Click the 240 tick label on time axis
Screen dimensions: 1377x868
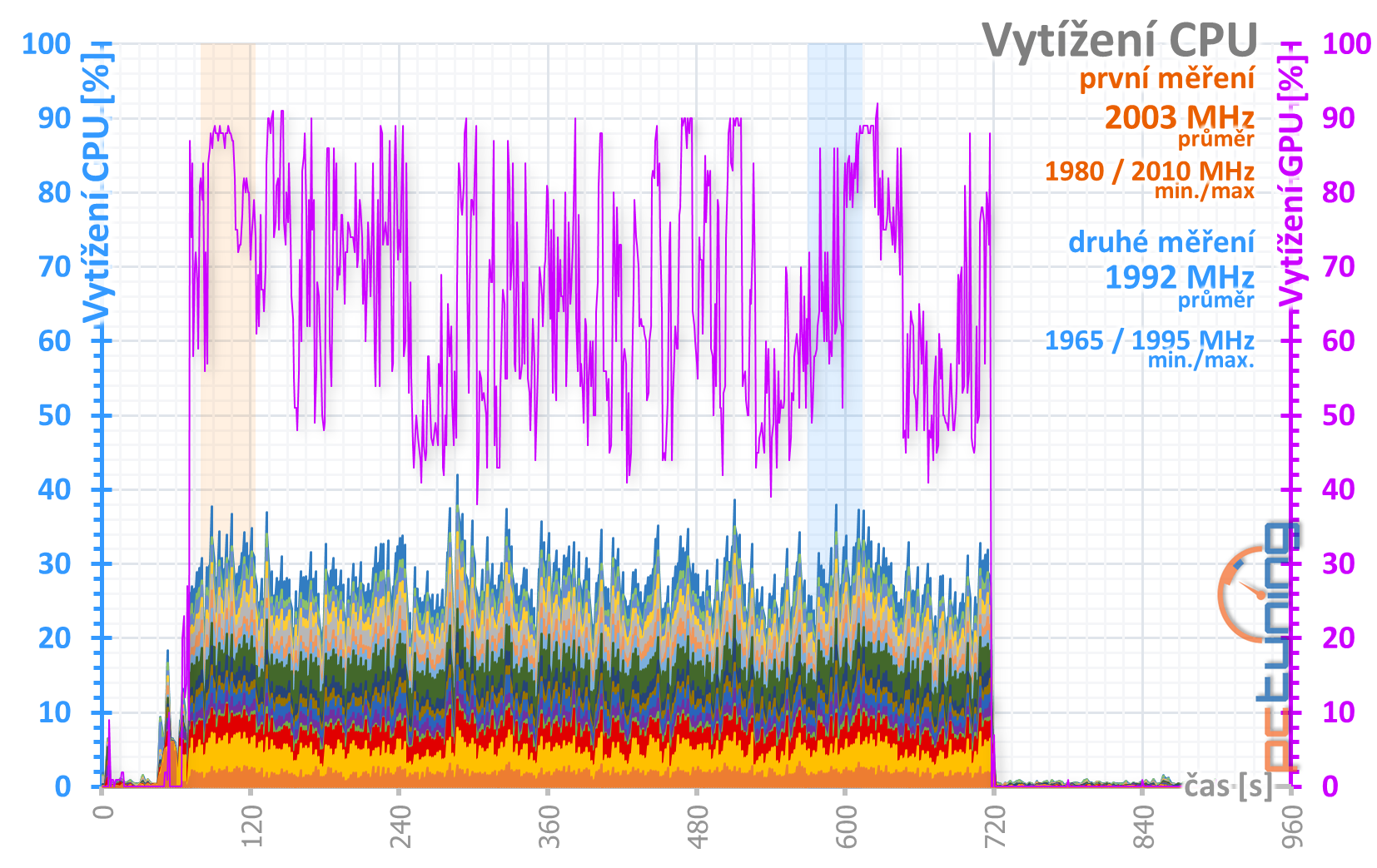[x=400, y=826]
